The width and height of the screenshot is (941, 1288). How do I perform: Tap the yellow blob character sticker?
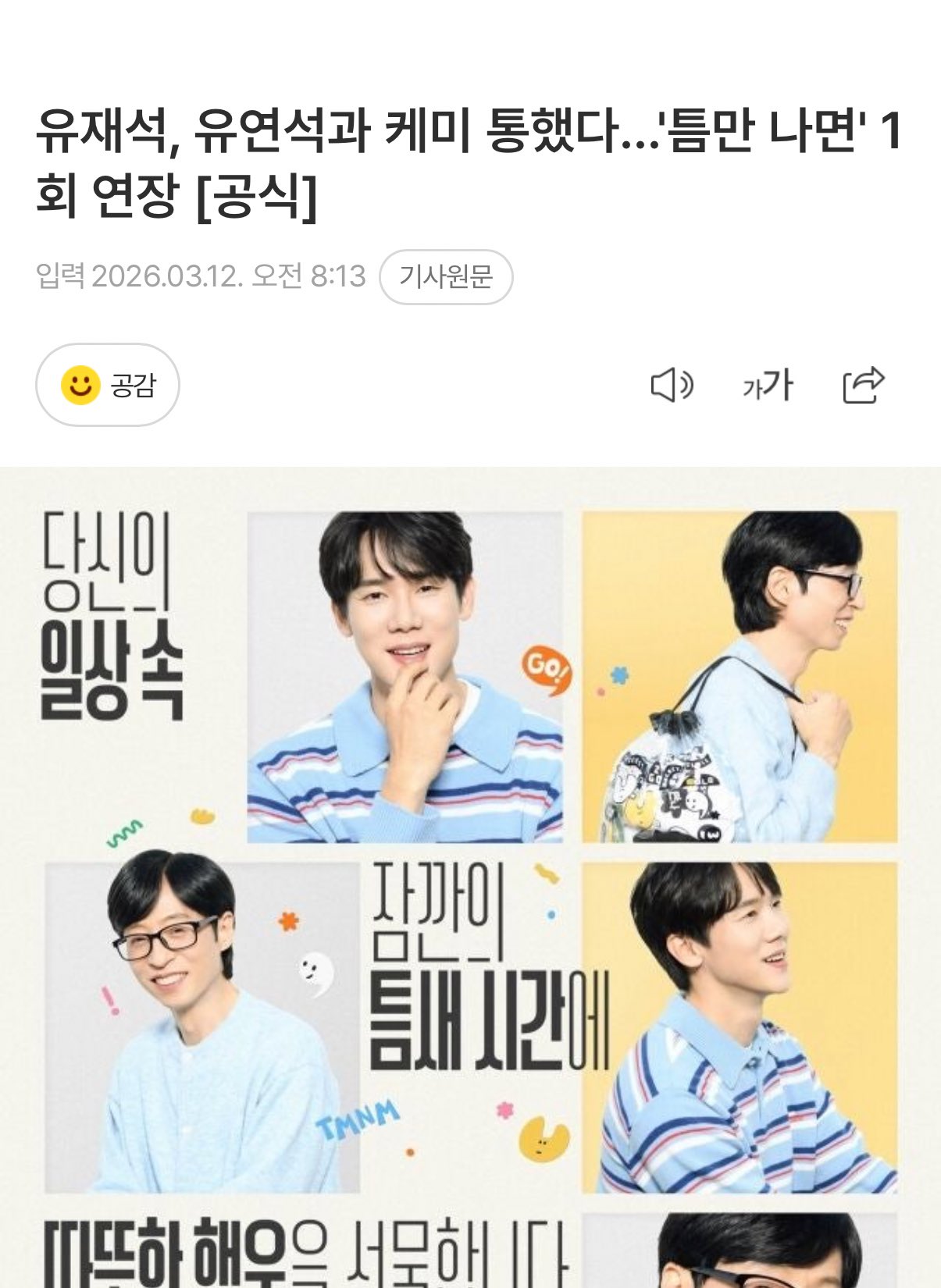(544, 1139)
